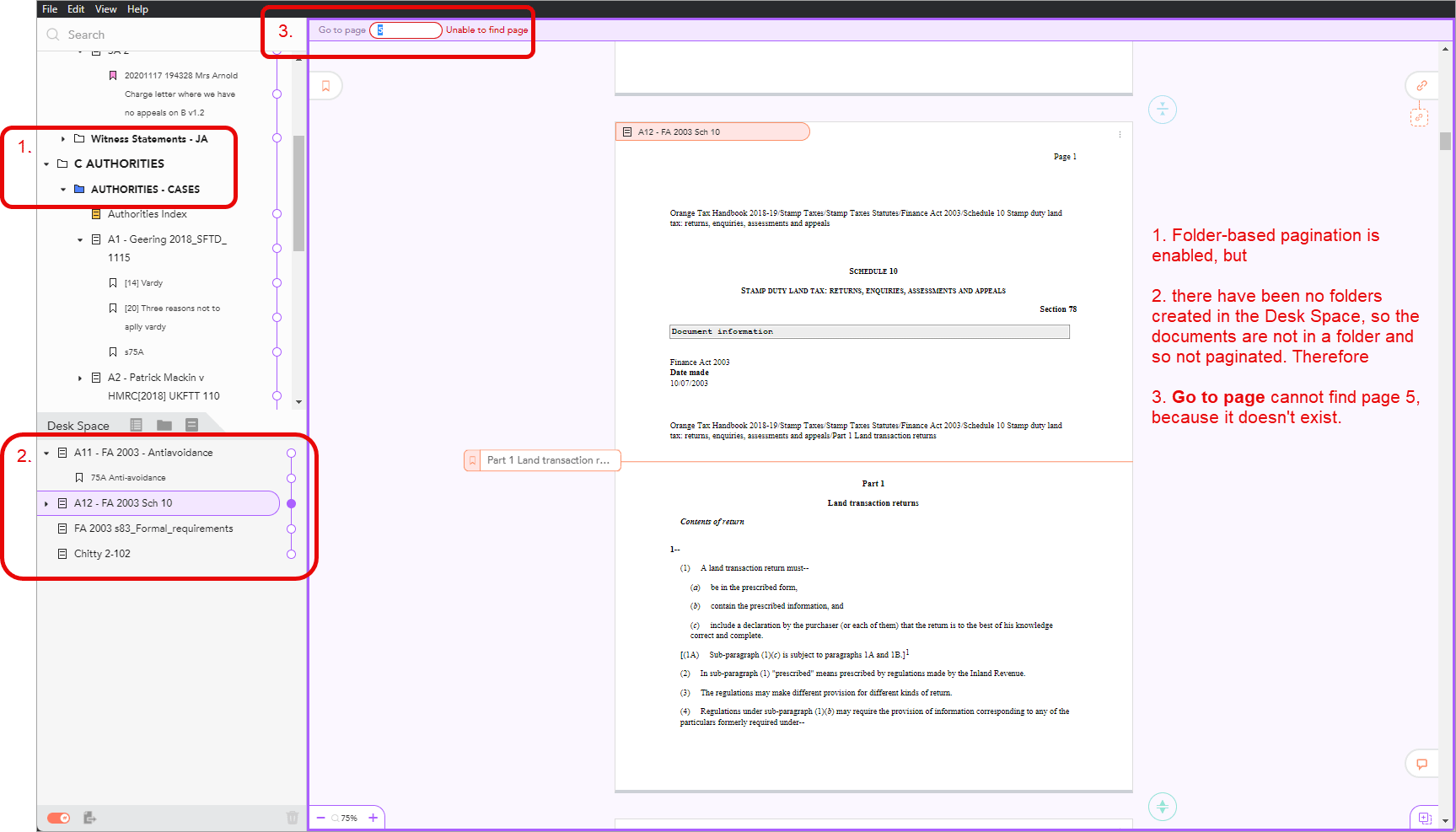Image resolution: width=1456 pixels, height=832 pixels.
Task: Click the document view vertical scrollbar thumb
Action: click(x=1445, y=141)
